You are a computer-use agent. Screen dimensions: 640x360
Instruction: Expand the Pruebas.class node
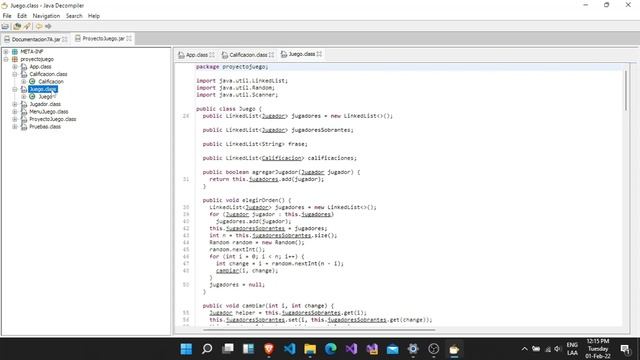coord(15,127)
